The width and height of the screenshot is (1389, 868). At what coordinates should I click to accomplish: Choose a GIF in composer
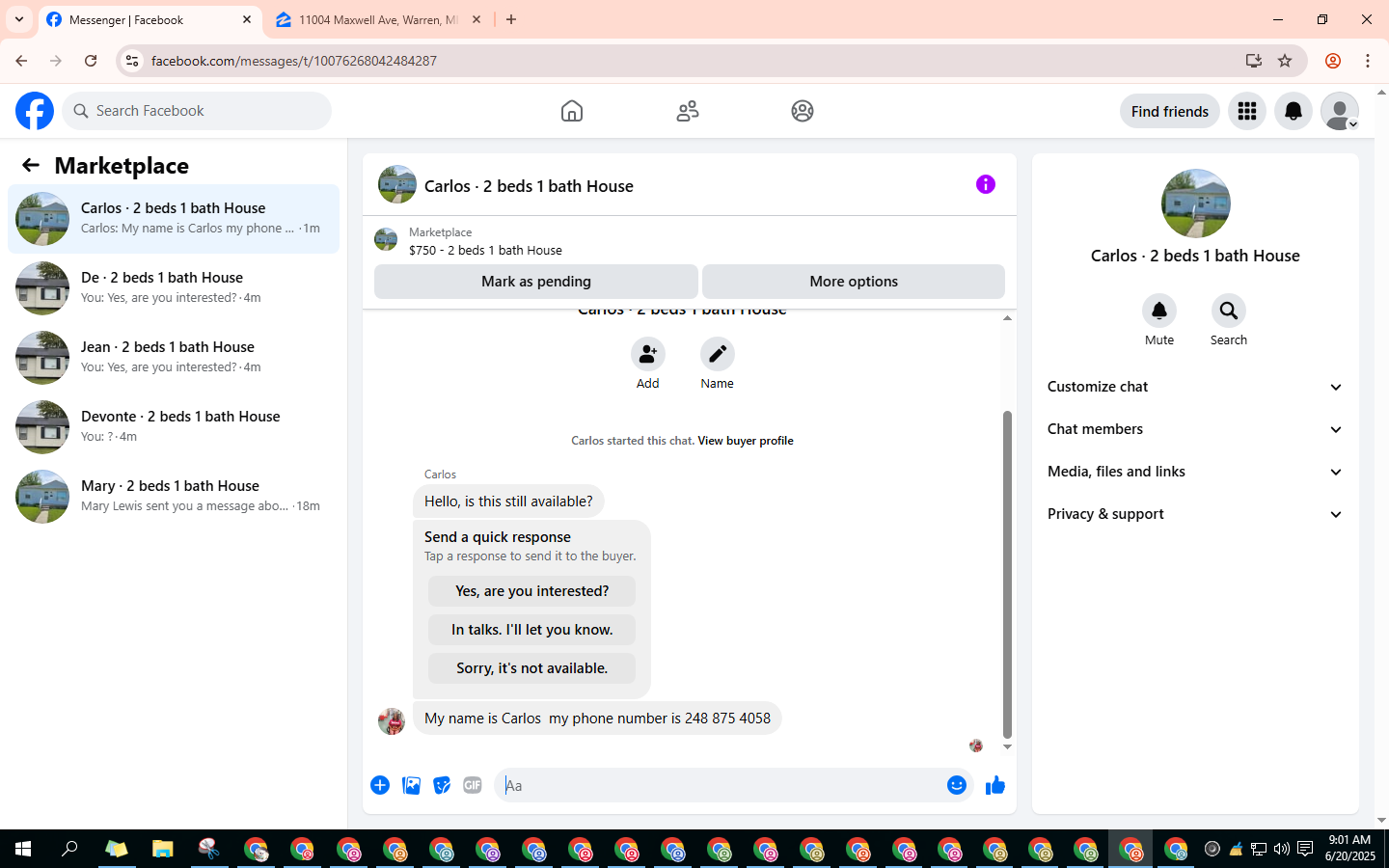pyautogui.click(x=473, y=785)
